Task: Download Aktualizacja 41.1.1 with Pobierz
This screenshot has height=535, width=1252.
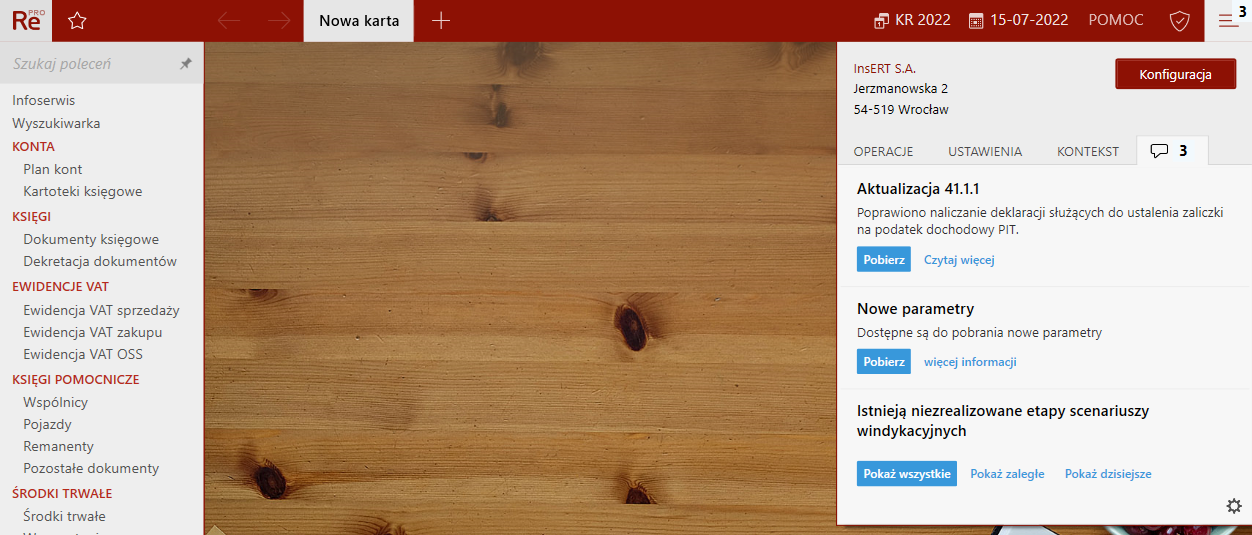Action: tap(884, 260)
